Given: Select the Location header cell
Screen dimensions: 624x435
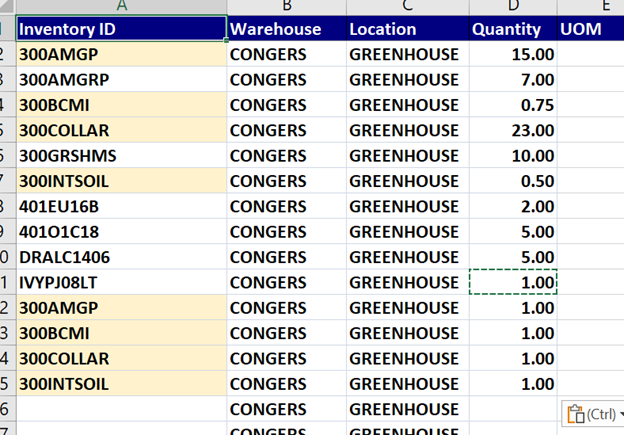Looking at the screenshot, I should pos(406,29).
